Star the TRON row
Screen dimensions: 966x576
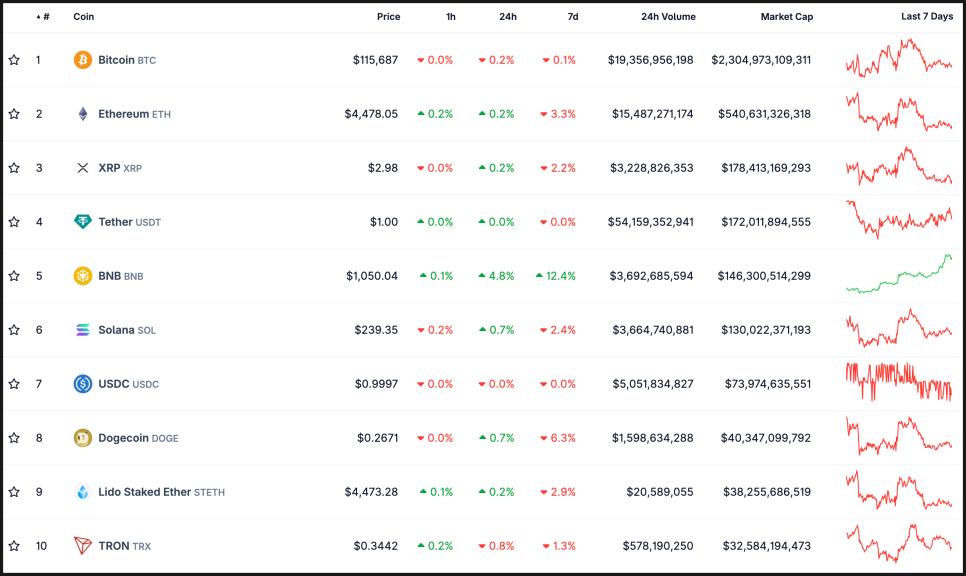14,546
